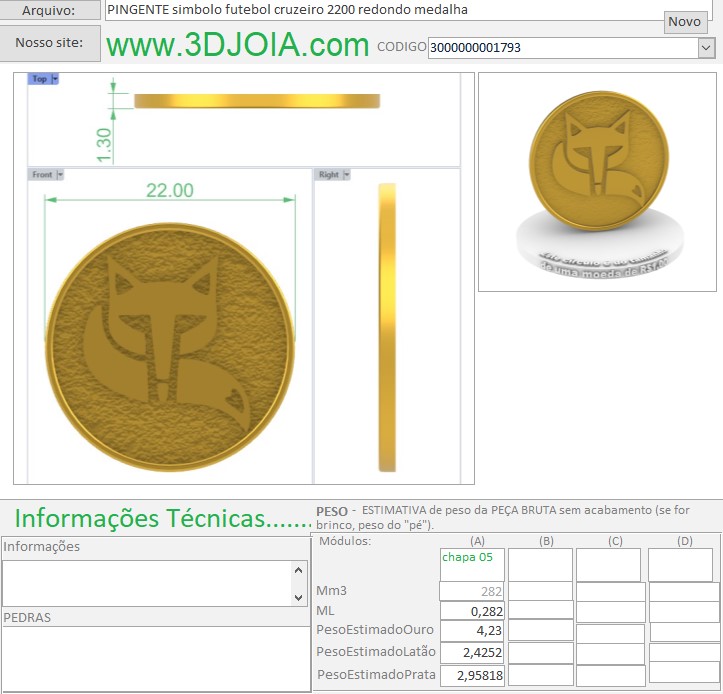Image resolution: width=723 pixels, height=694 pixels.
Task: Click the module C ML field
Action: [610, 611]
